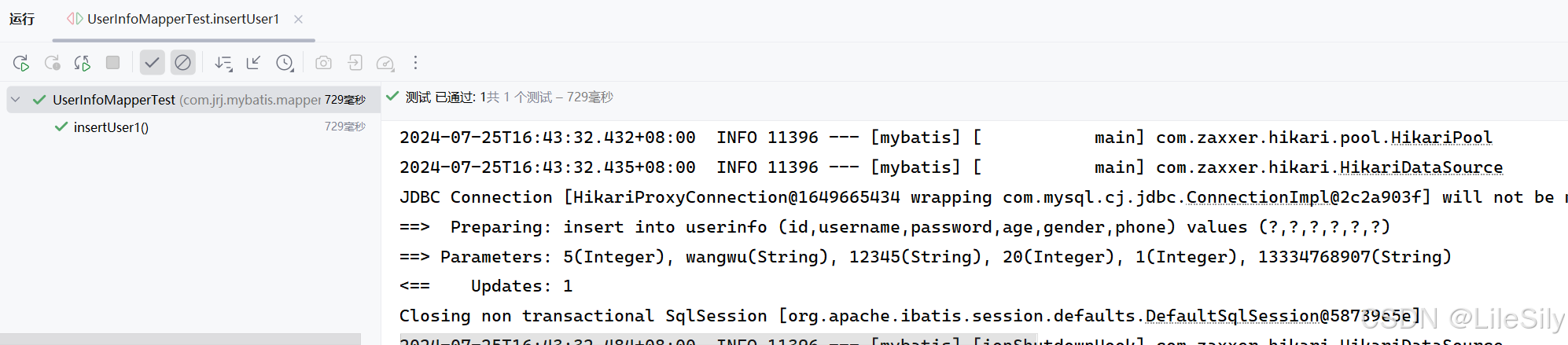Click the import tests icon

(355, 62)
